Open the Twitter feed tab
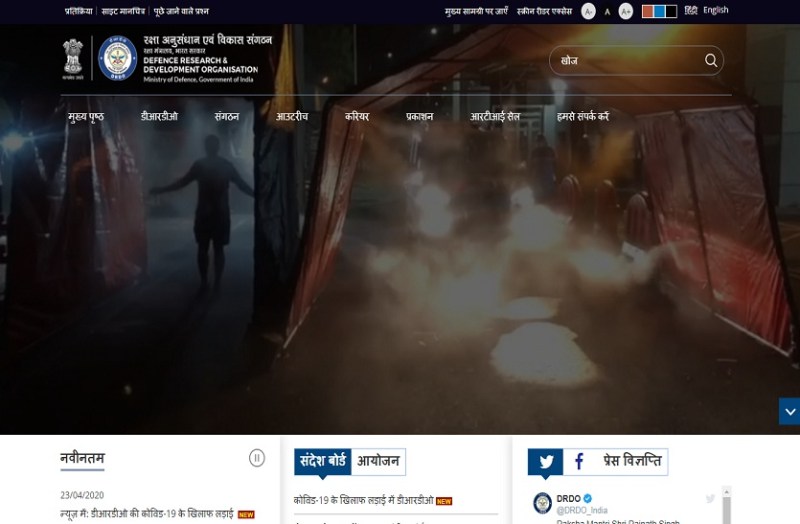This screenshot has height=524, width=800. coord(545,462)
